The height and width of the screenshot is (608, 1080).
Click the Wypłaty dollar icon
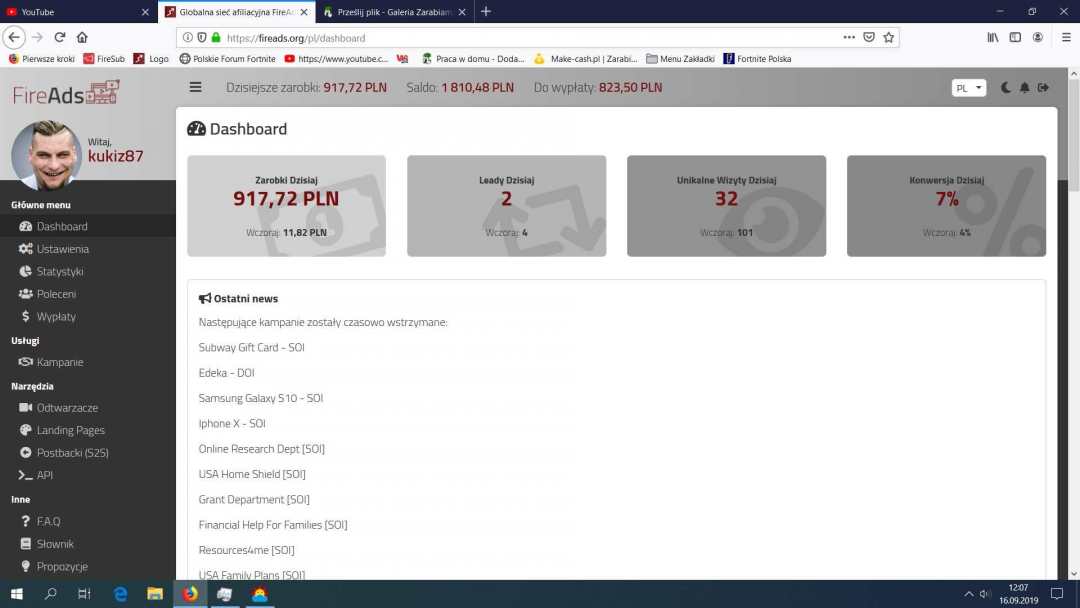point(26,316)
